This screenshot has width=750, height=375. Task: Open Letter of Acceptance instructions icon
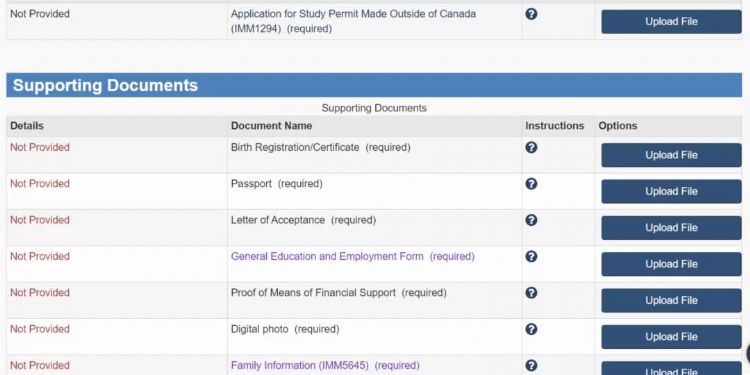[531, 220]
